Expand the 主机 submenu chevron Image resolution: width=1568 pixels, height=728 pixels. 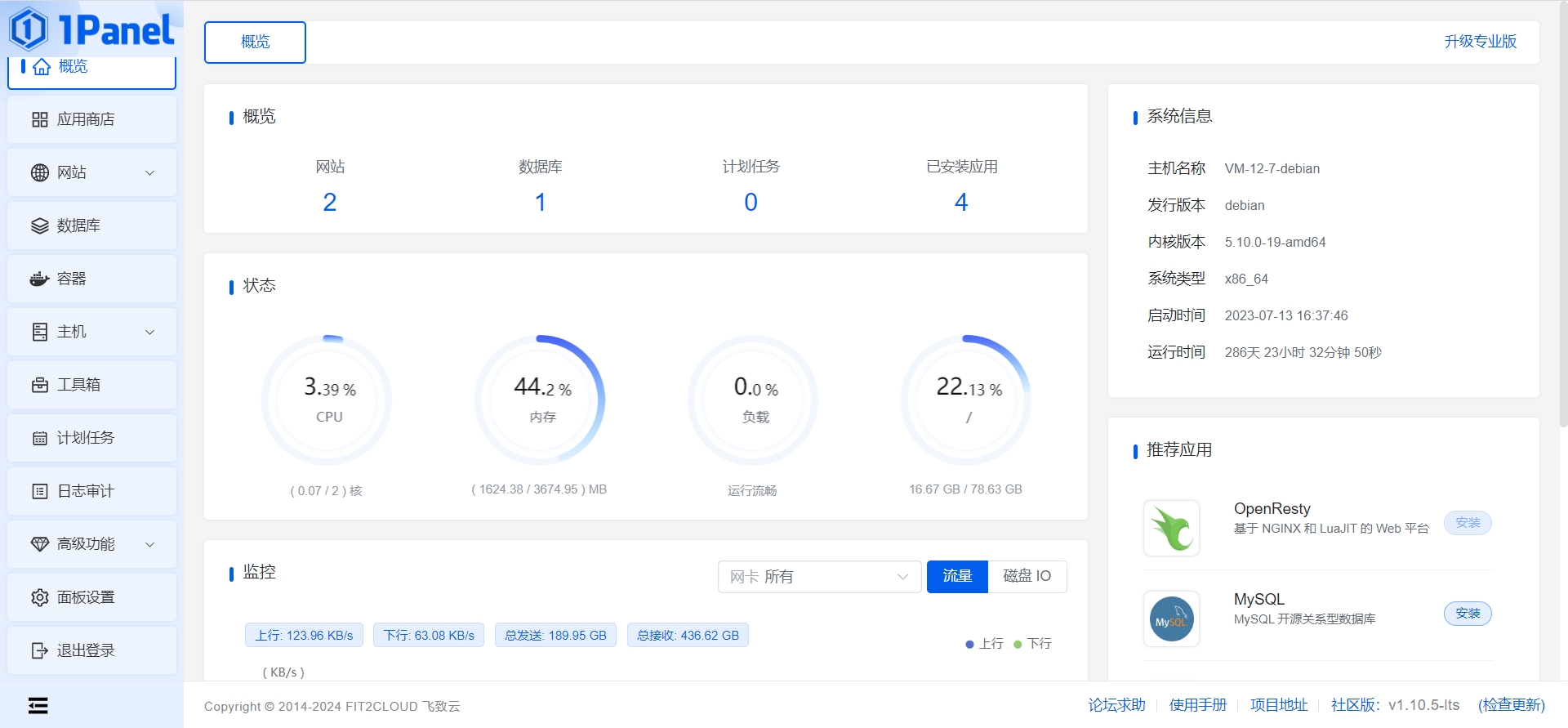click(150, 332)
